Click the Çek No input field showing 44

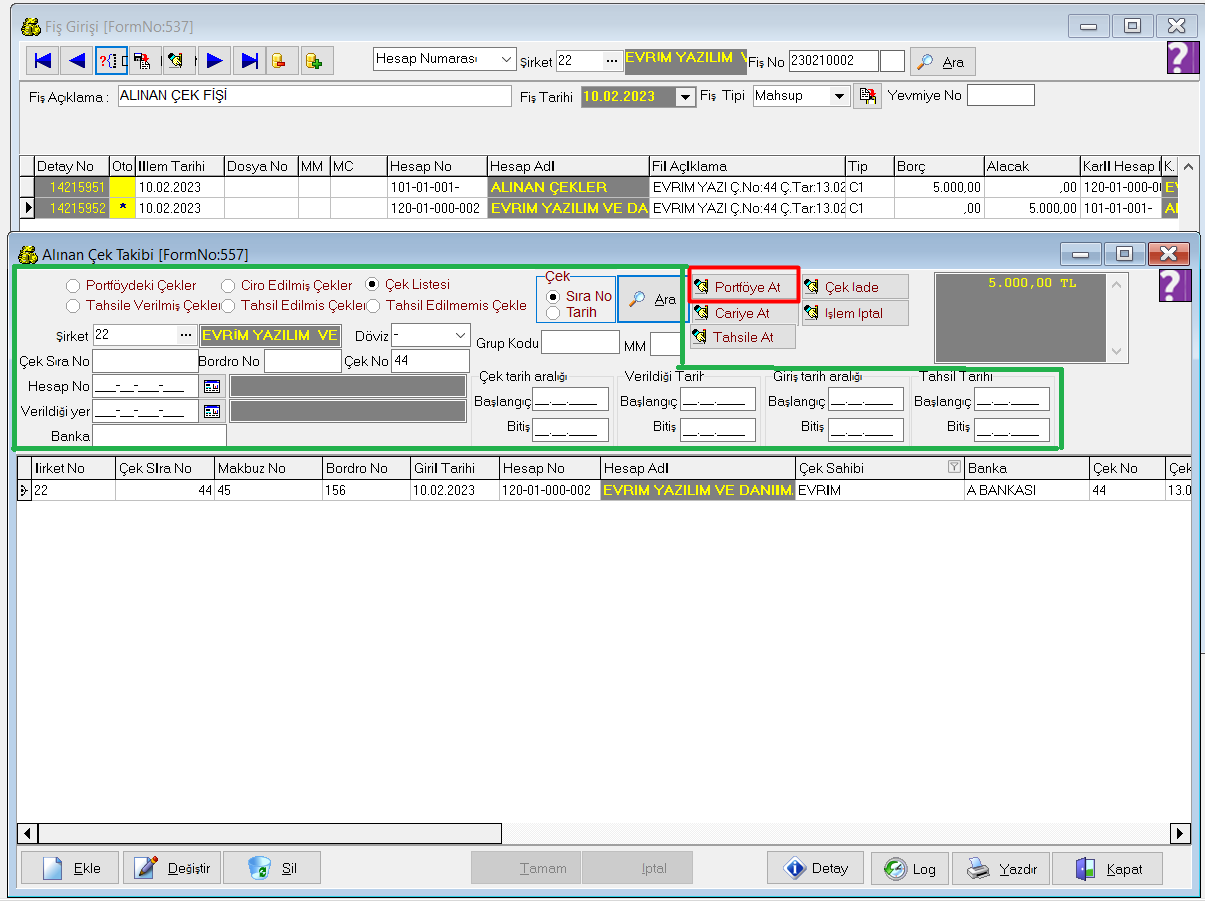(430, 361)
